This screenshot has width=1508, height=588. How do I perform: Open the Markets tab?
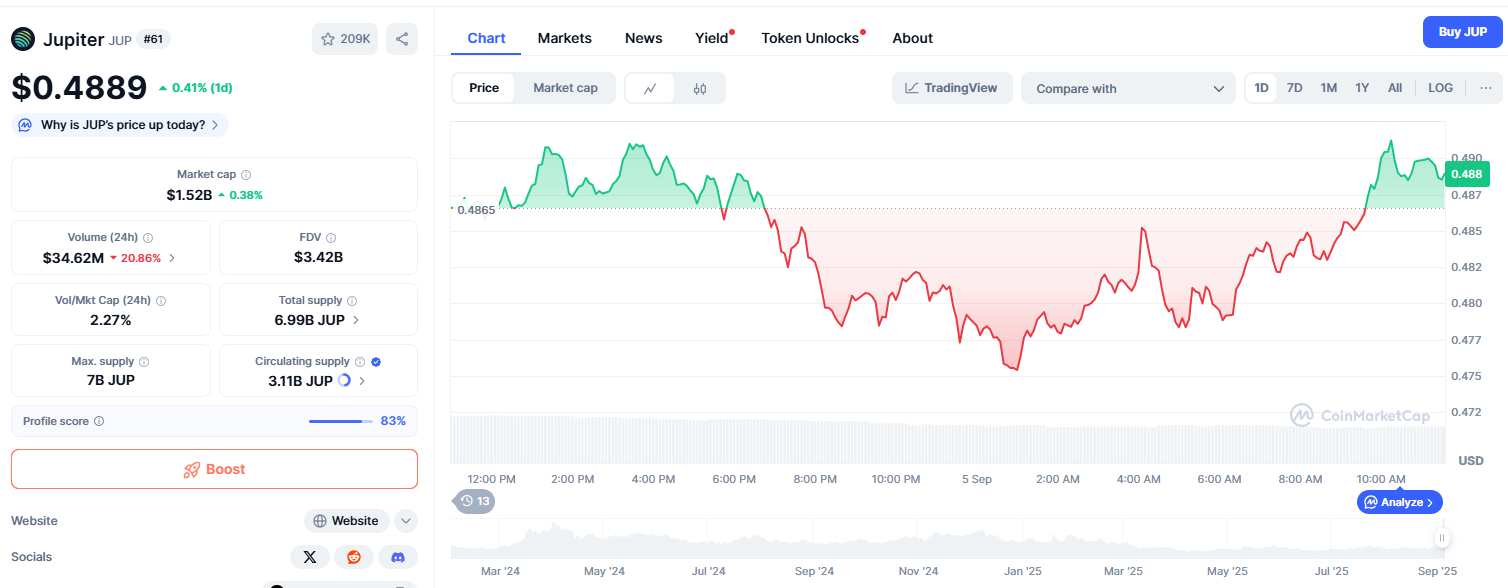pyautogui.click(x=565, y=38)
